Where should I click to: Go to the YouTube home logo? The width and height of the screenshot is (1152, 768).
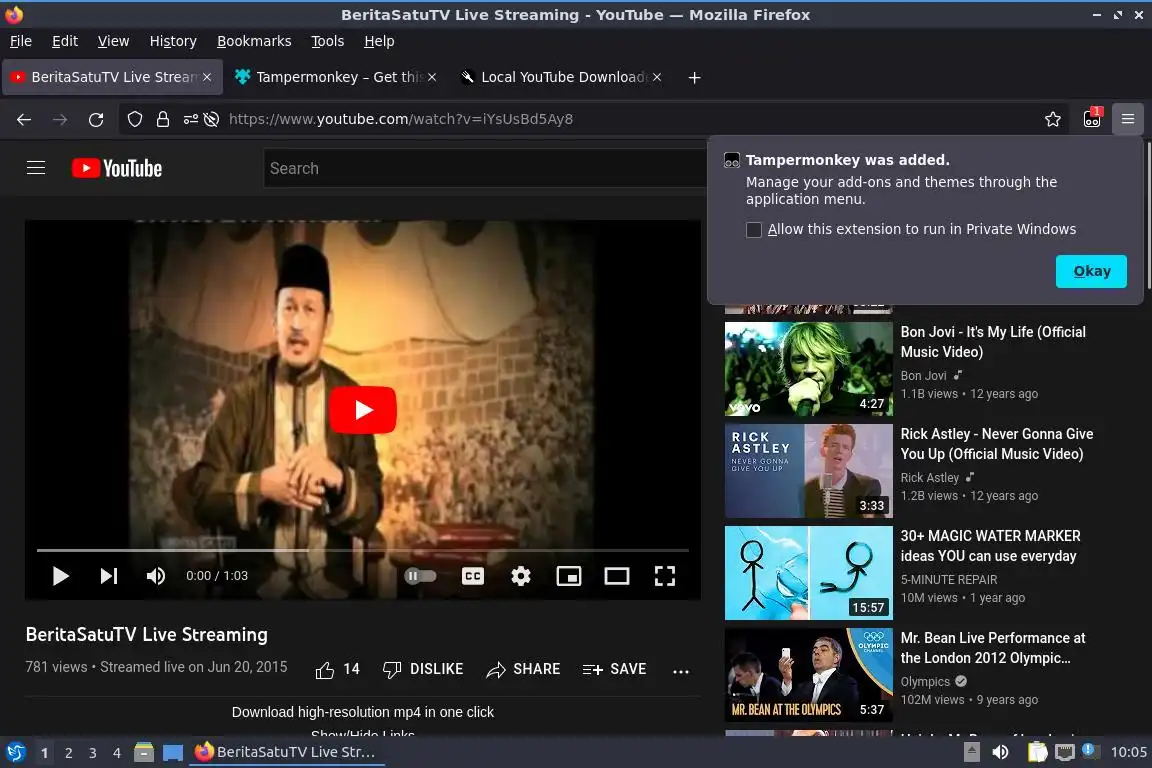[x=117, y=168]
